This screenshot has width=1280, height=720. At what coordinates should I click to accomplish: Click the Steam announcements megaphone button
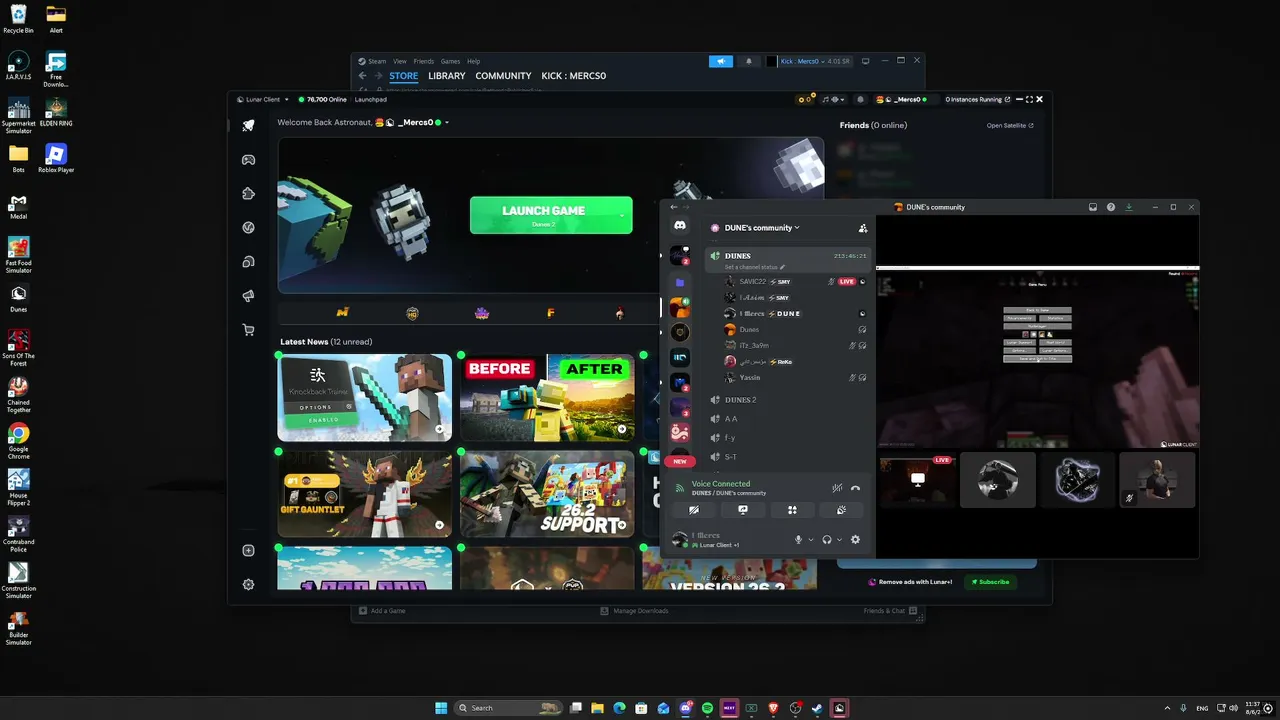coord(721,61)
